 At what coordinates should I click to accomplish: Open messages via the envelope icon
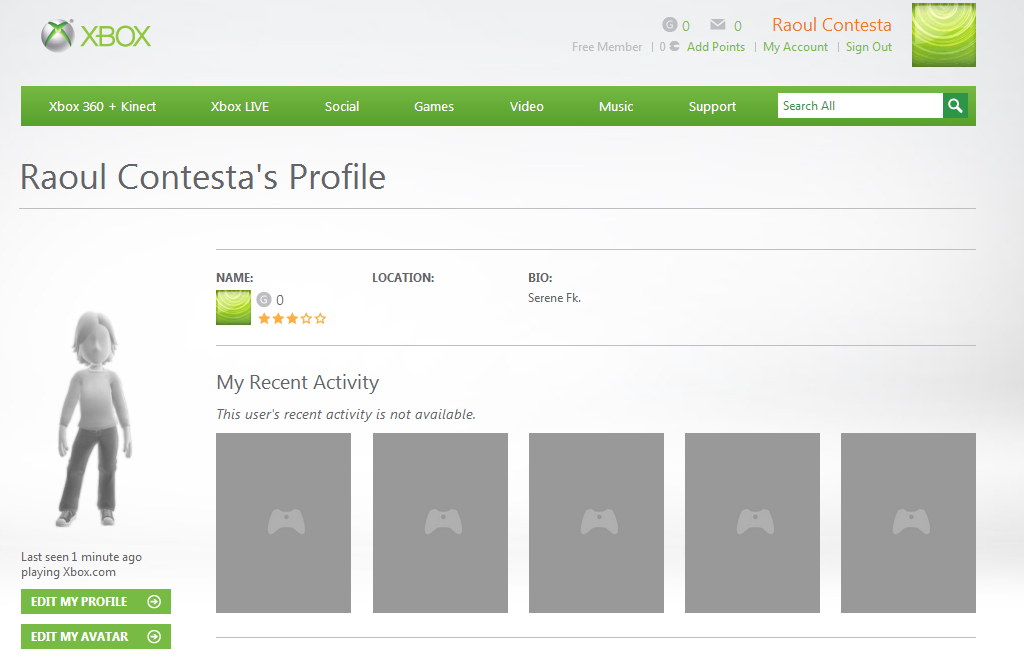point(718,25)
